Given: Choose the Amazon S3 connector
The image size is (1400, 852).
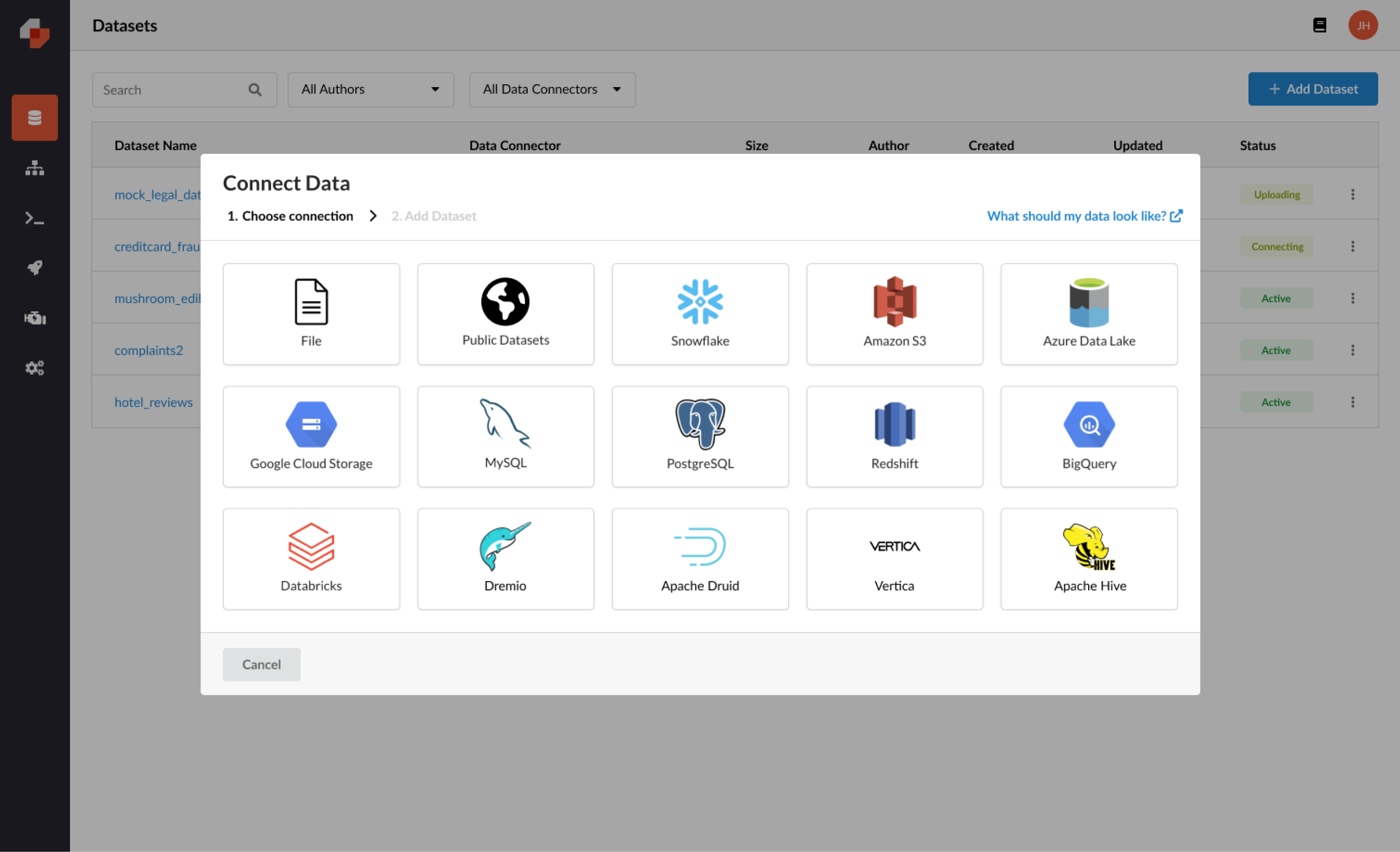Looking at the screenshot, I should pyautogui.click(x=894, y=313).
